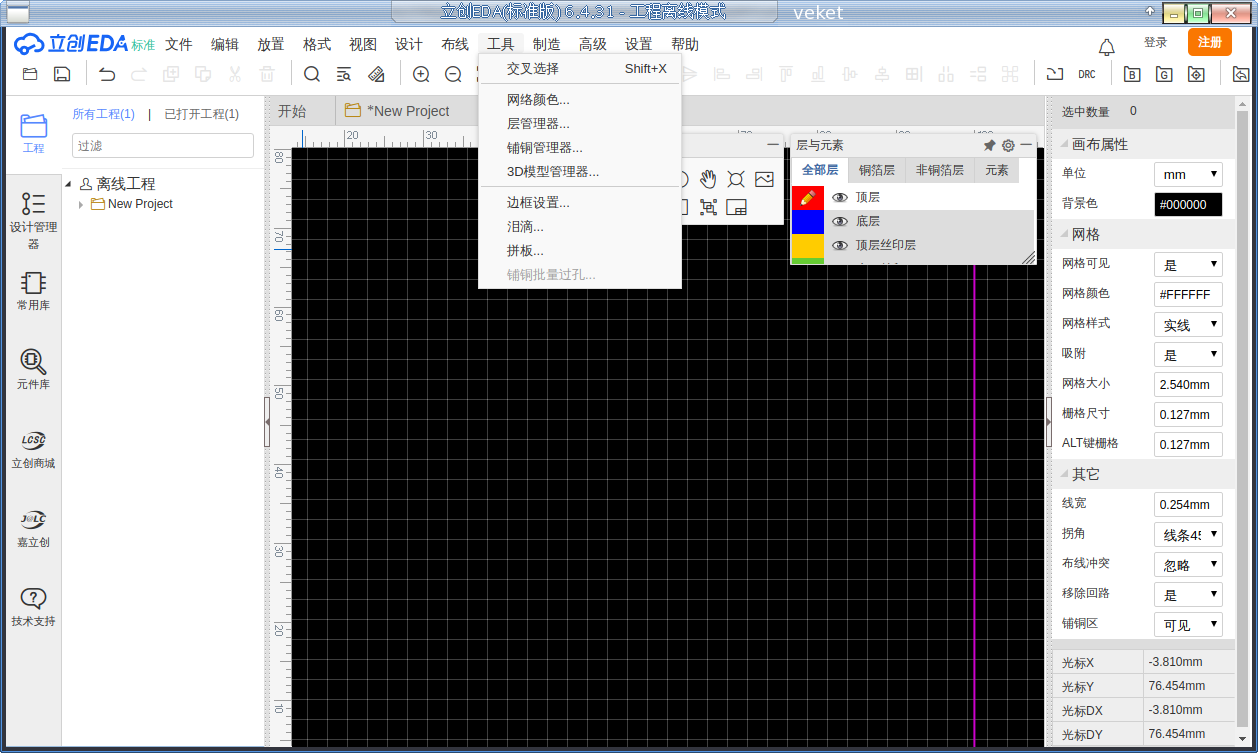
Task: Open the 设计管理器 design manager sidebar
Action: [x=33, y=220]
